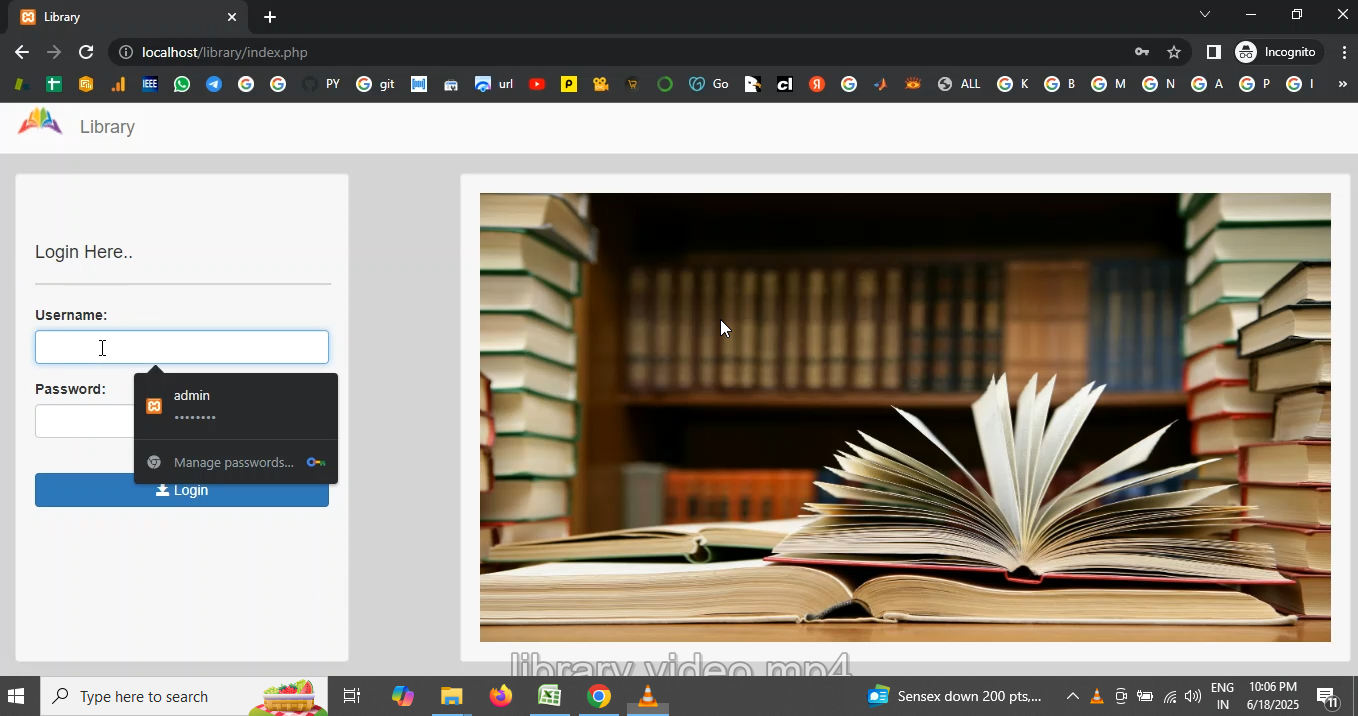The width and height of the screenshot is (1358, 716).
Task: Bookmark this page with the star icon
Action: point(1174,52)
